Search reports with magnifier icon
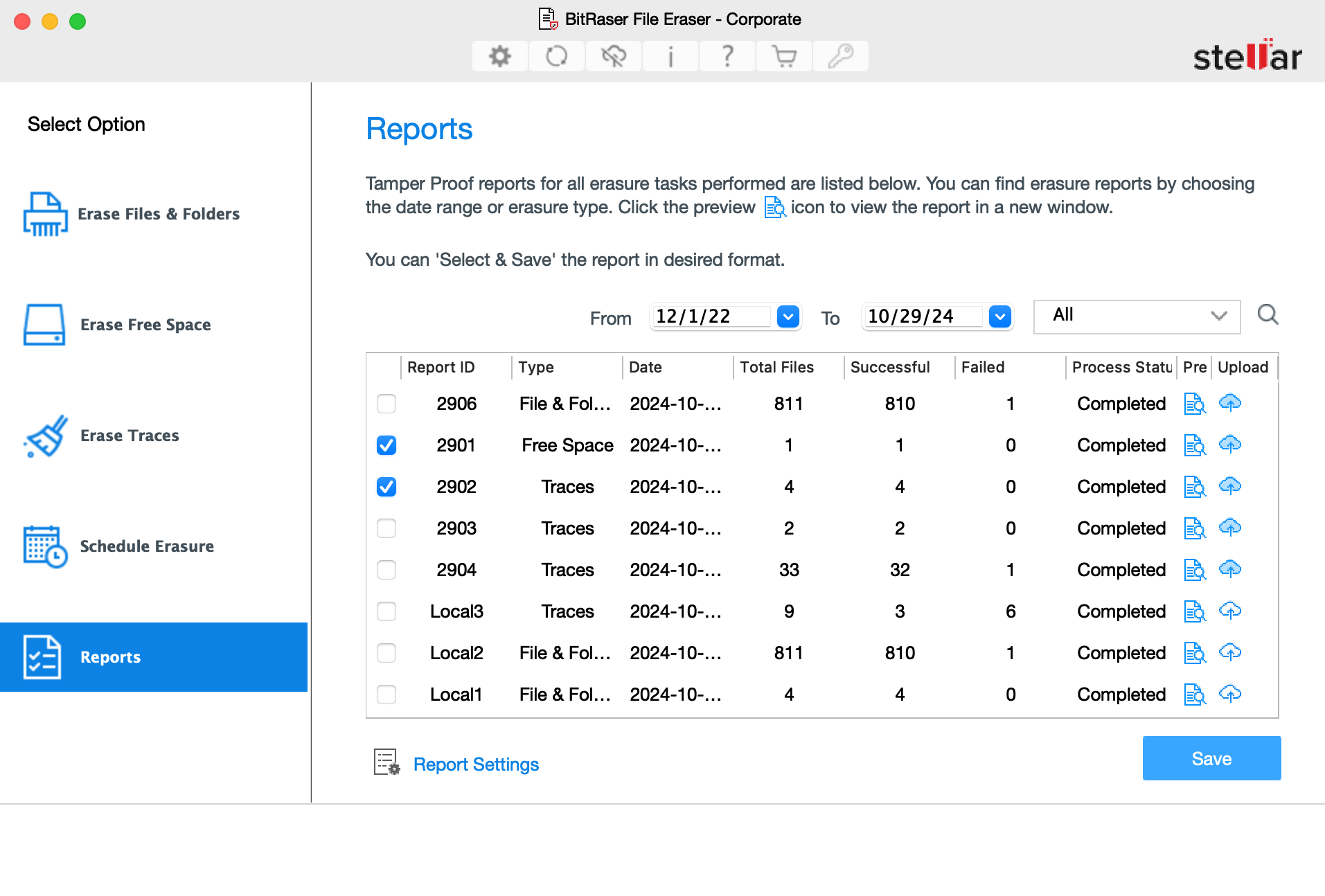This screenshot has height=896, width=1325. (x=1268, y=315)
